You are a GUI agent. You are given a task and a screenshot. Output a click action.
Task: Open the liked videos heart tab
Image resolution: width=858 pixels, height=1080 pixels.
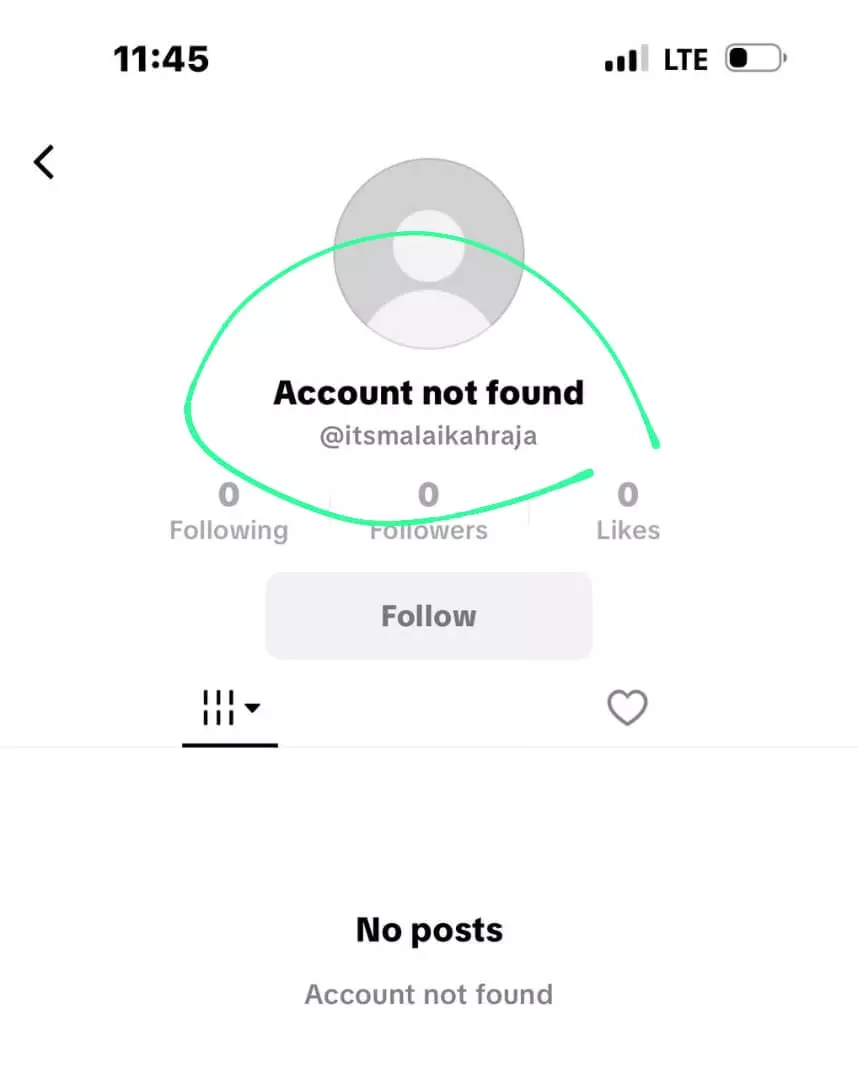[627, 707]
